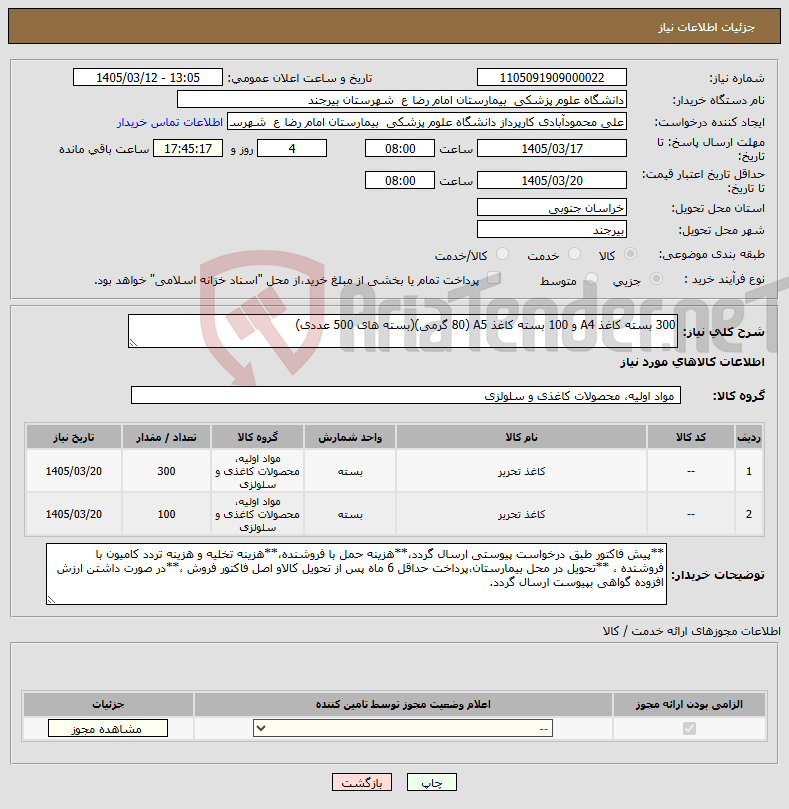The height and width of the screenshot is (809, 789).
Task: Open the اطلاعات تماس خریدار link
Action: click(x=170, y=122)
